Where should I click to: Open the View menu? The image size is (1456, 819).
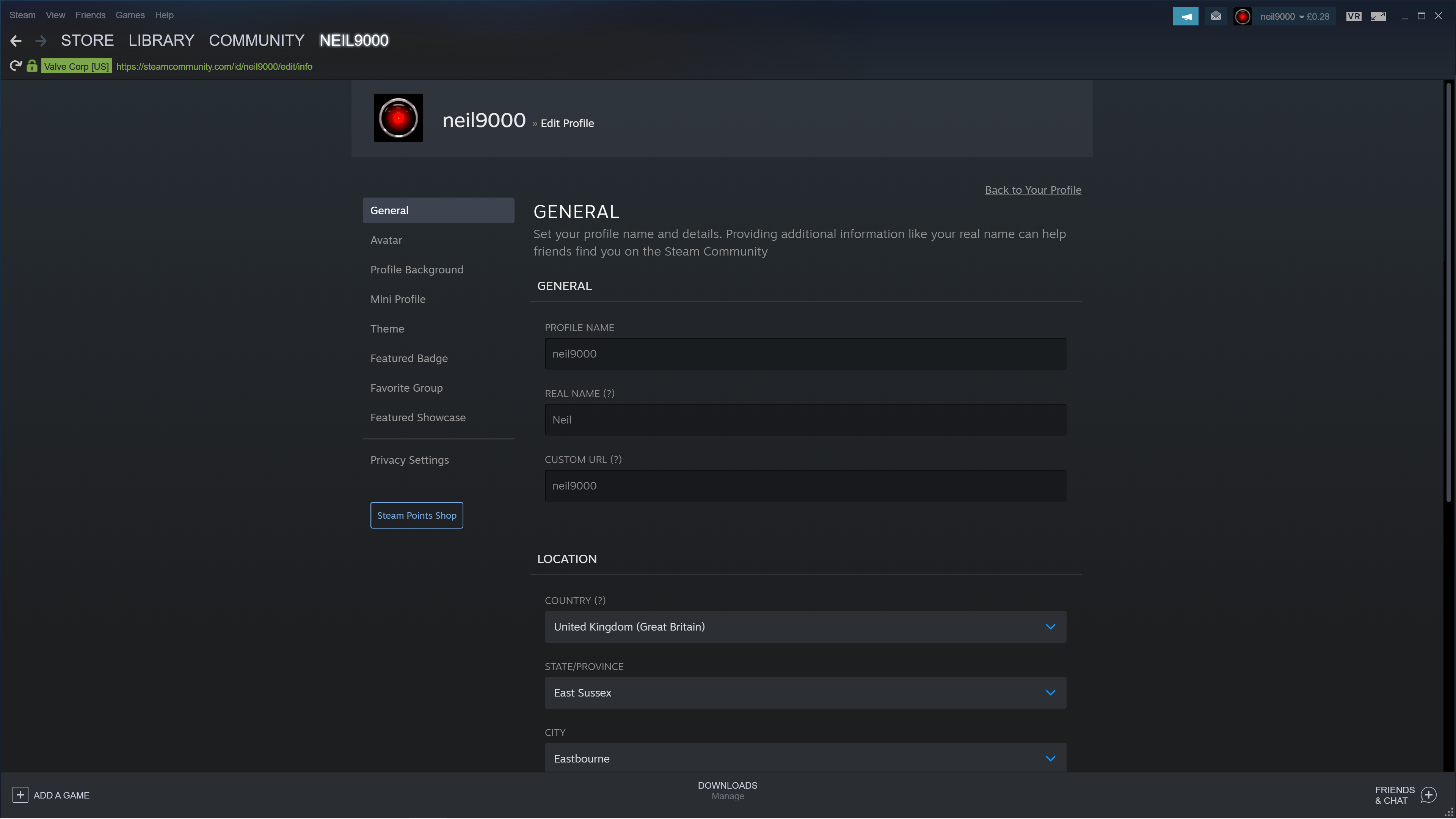pos(55,15)
